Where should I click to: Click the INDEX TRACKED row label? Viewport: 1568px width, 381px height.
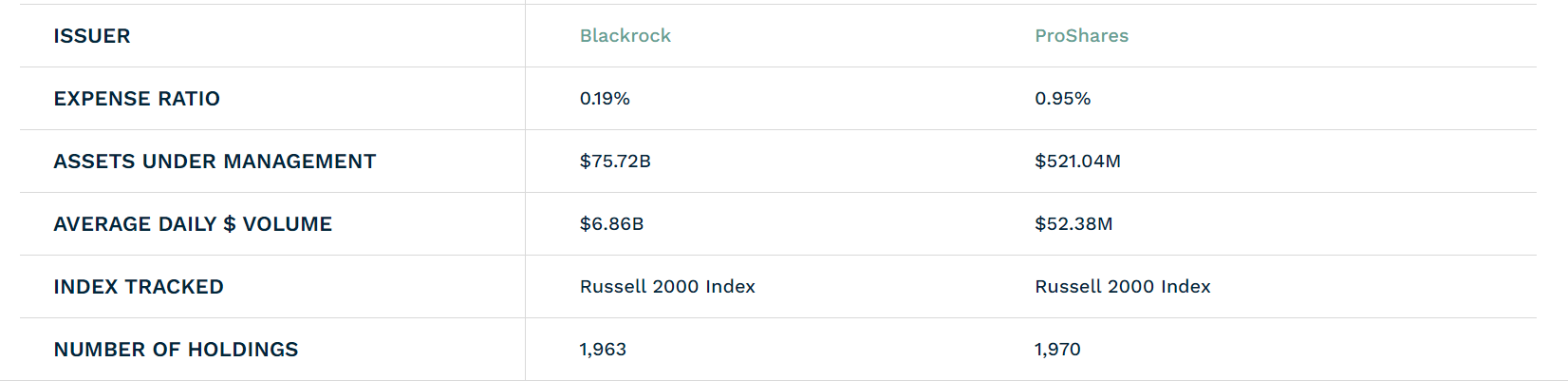point(139,287)
